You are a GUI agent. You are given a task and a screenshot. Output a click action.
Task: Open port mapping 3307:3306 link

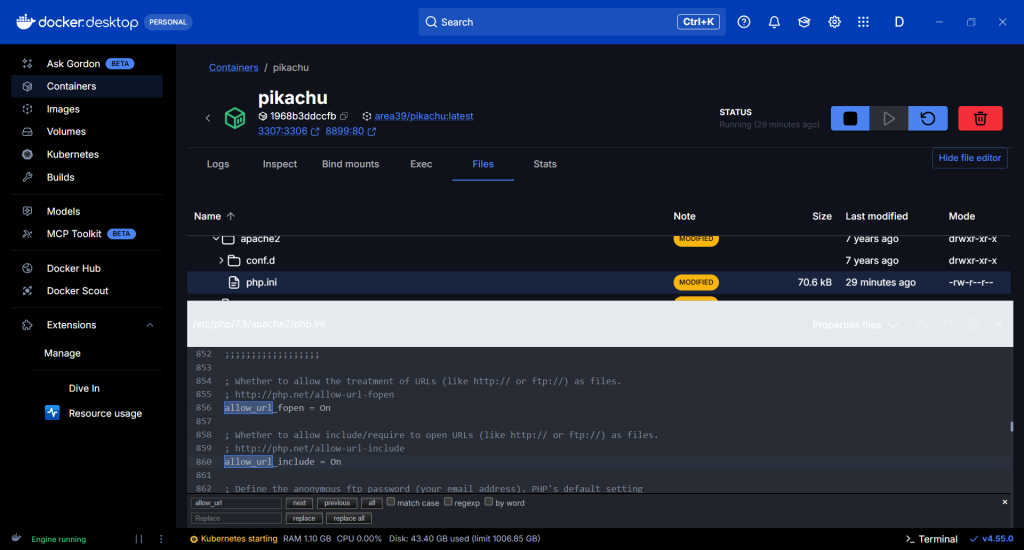(283, 131)
